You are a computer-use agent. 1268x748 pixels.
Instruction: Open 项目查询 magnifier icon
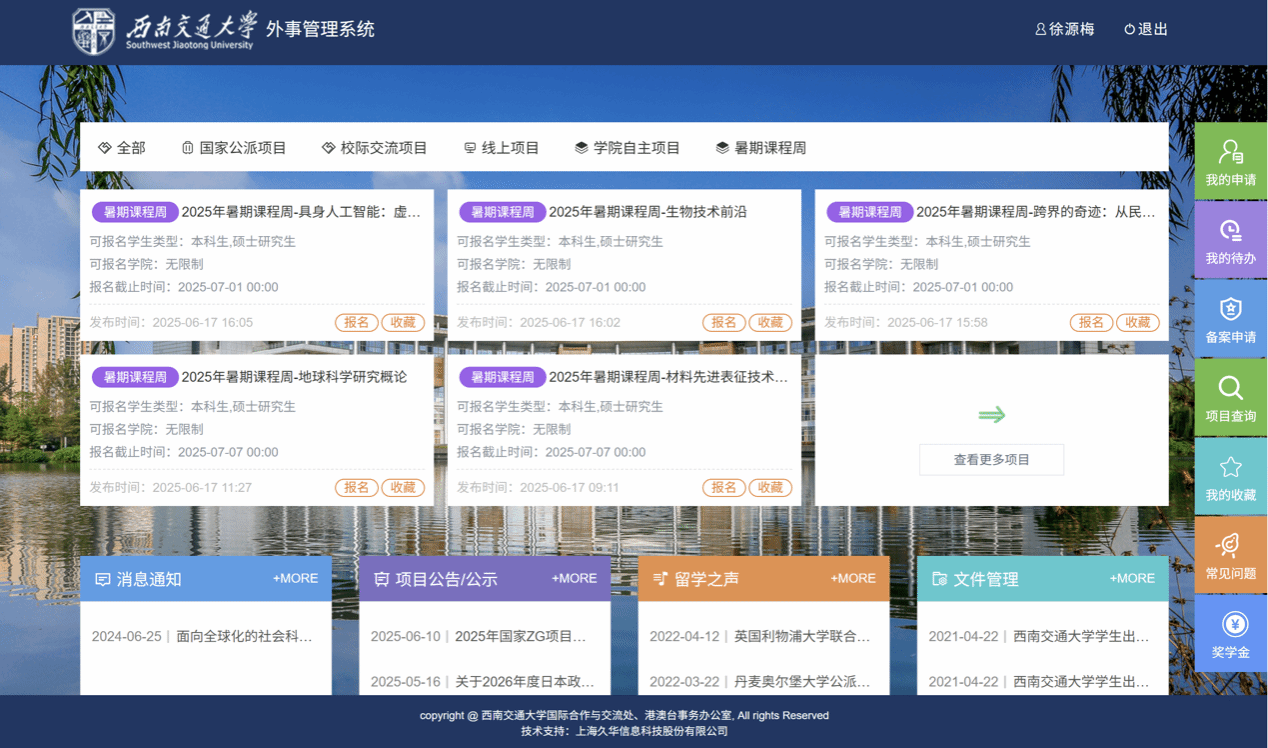(1230, 389)
